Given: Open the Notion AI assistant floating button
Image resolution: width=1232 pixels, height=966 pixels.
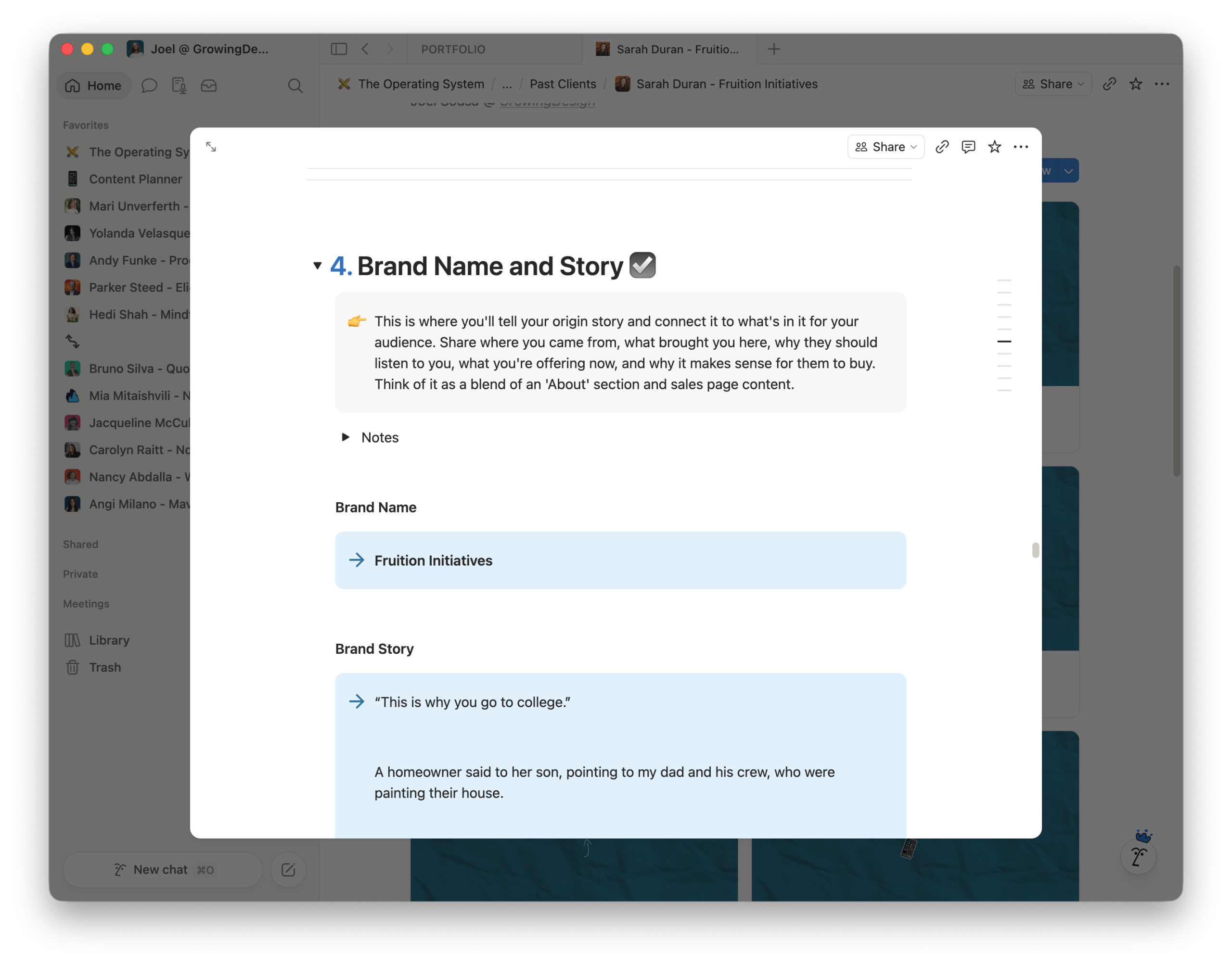Looking at the screenshot, I should [x=1138, y=857].
